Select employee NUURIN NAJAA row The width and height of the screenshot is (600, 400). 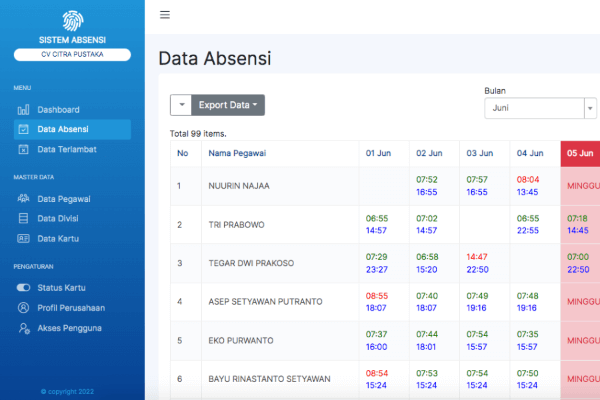coord(239,186)
